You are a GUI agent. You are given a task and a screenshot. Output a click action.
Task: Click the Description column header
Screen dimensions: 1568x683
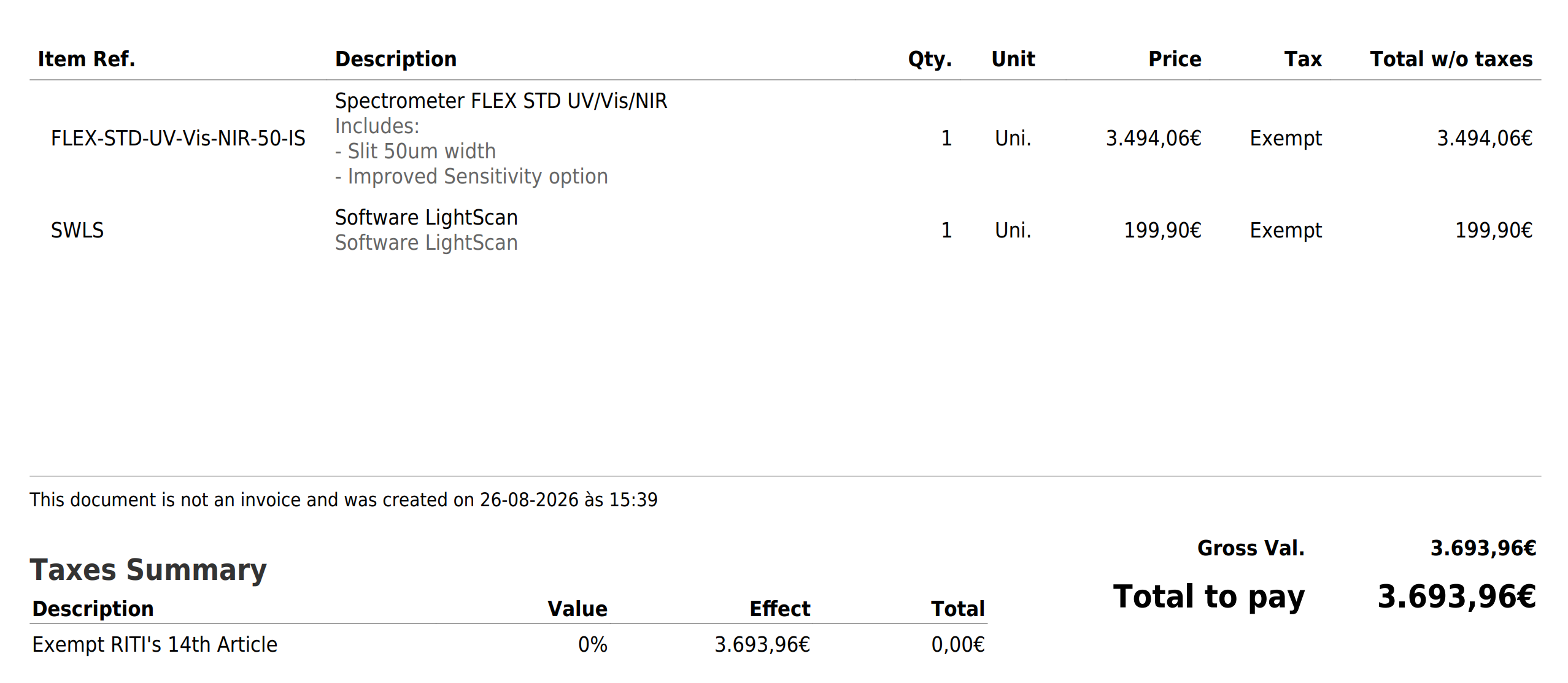tap(395, 59)
